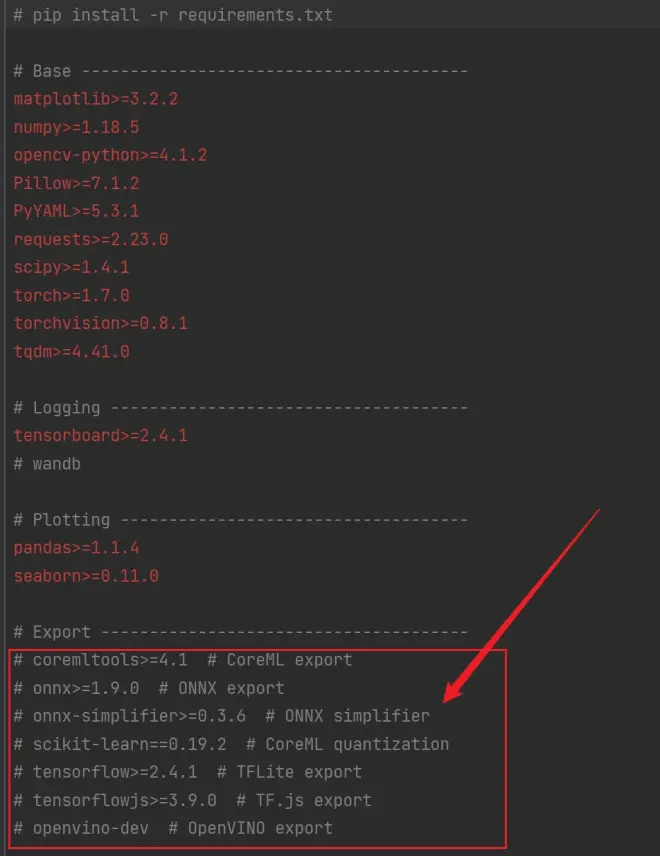Screen dimensions: 660x856
Task: Click on the Pillow>=7.1.2 entry
Action: (x=76, y=183)
